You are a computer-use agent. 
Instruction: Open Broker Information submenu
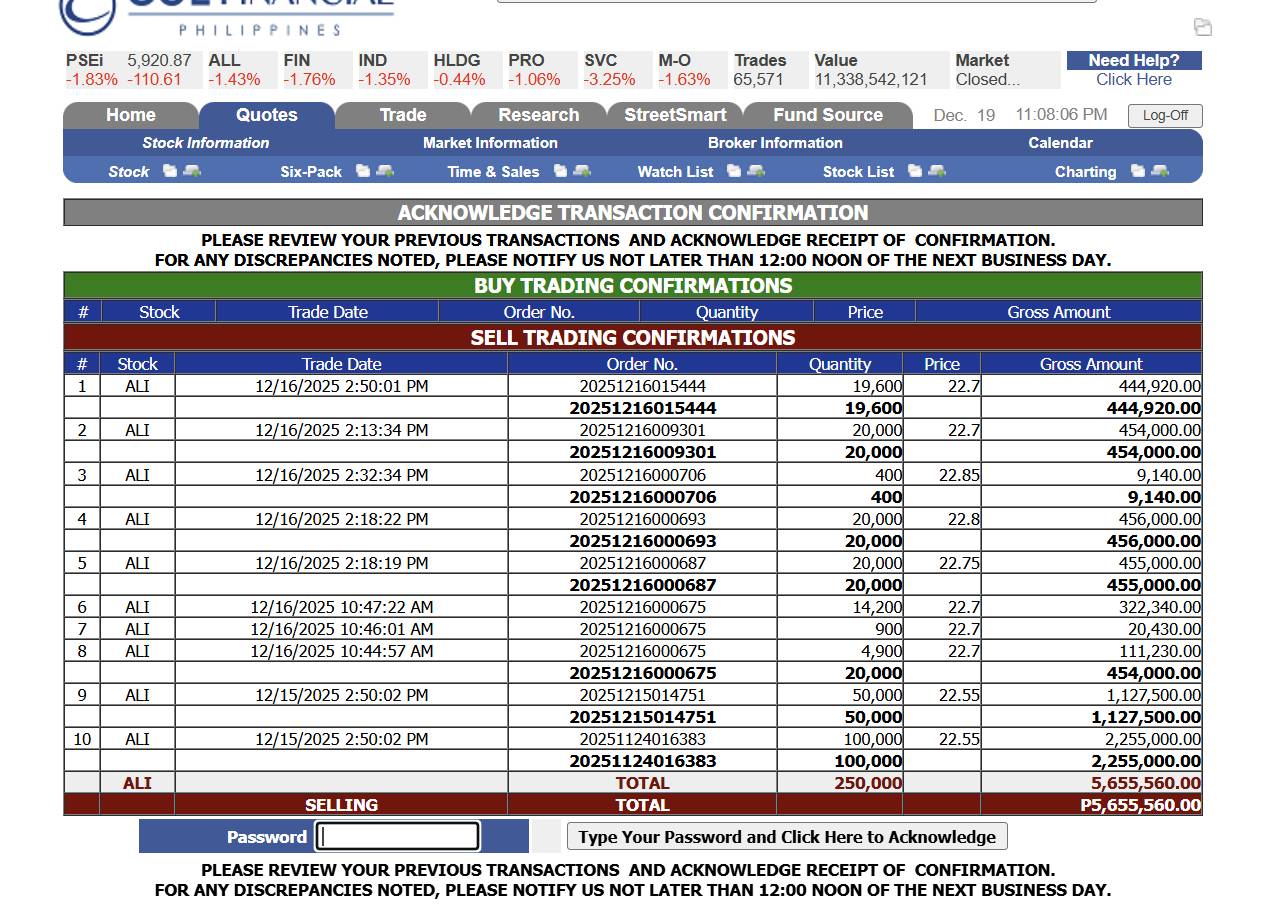775,143
